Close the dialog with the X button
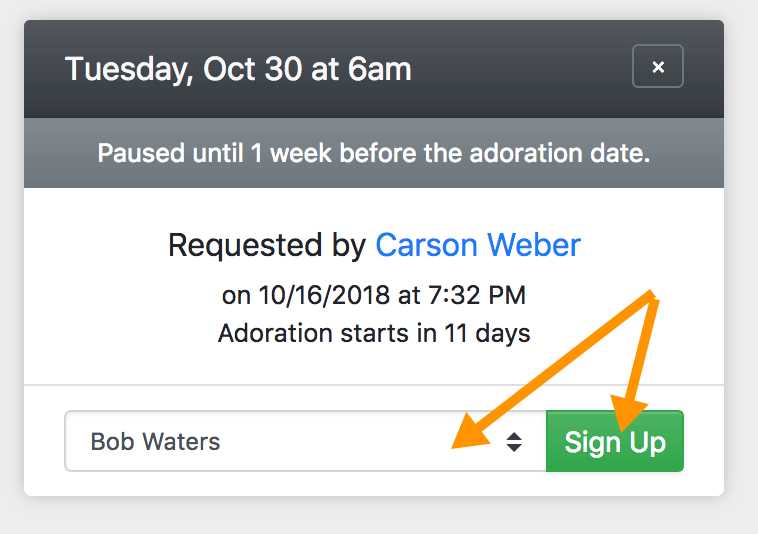This screenshot has height=534, width=758. pyautogui.click(x=657, y=67)
